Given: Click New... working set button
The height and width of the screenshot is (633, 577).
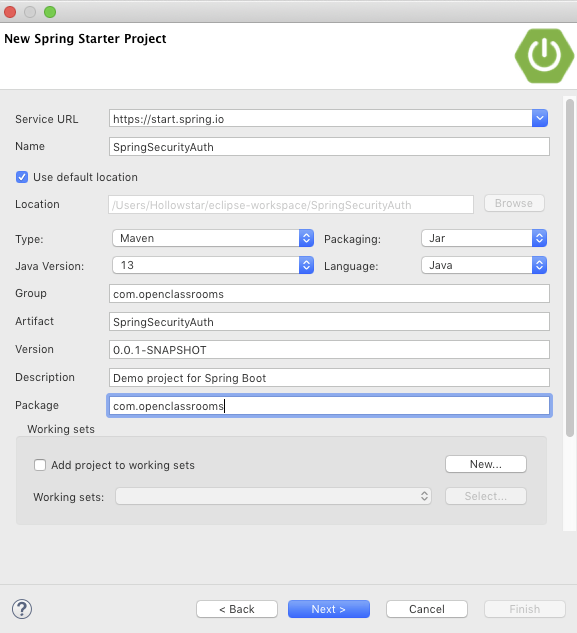Looking at the screenshot, I should 486,464.
